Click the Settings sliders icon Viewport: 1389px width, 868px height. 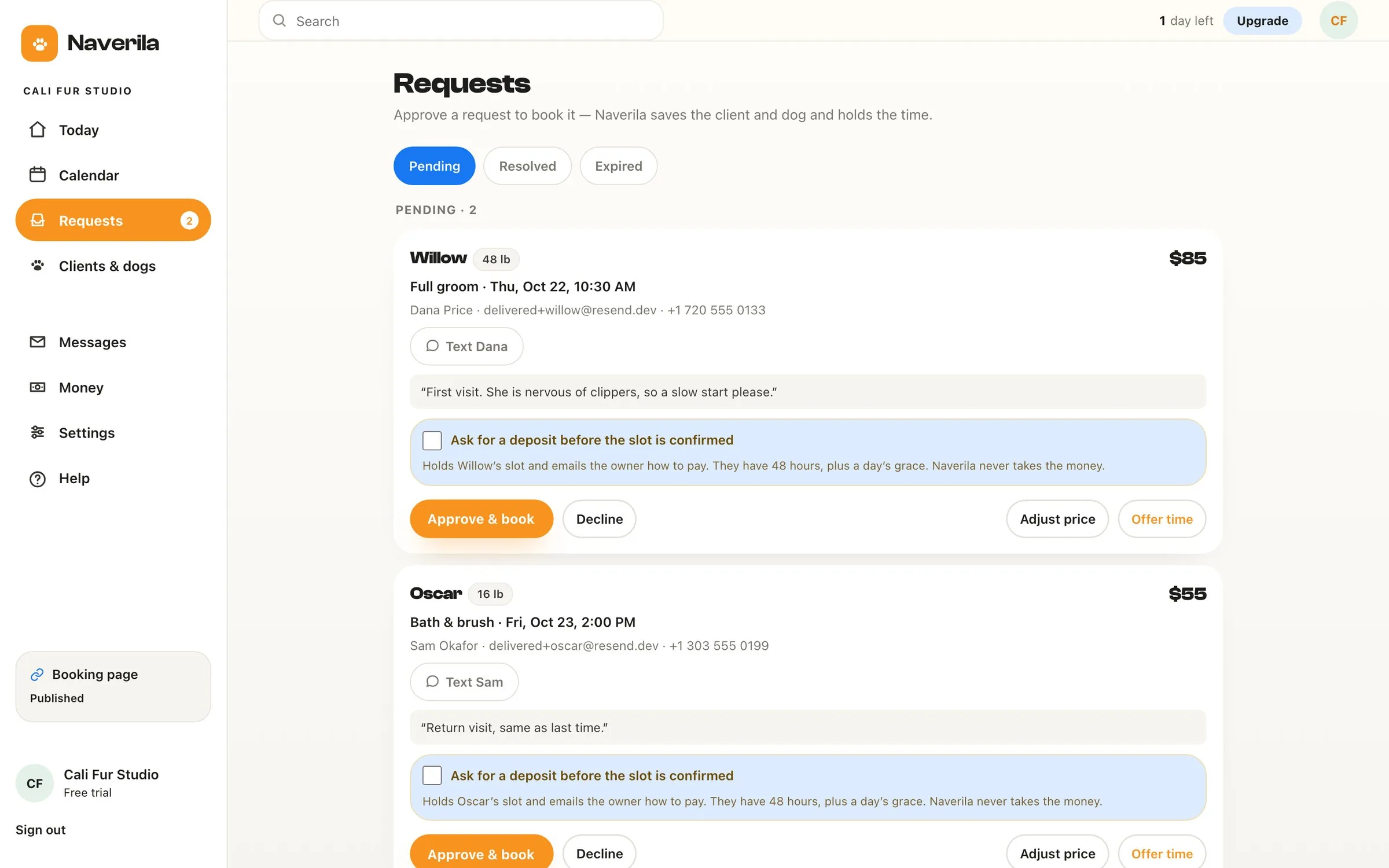click(38, 432)
